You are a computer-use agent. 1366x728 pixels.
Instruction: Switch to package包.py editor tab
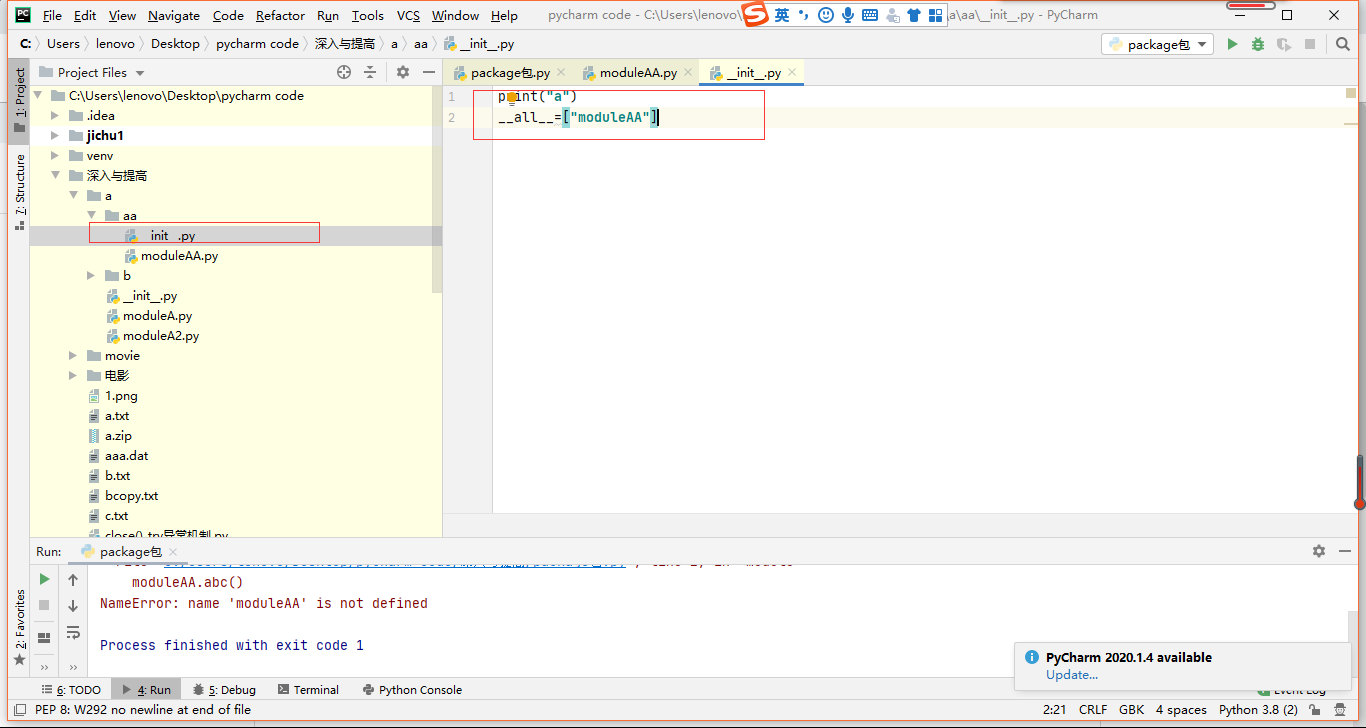point(510,73)
